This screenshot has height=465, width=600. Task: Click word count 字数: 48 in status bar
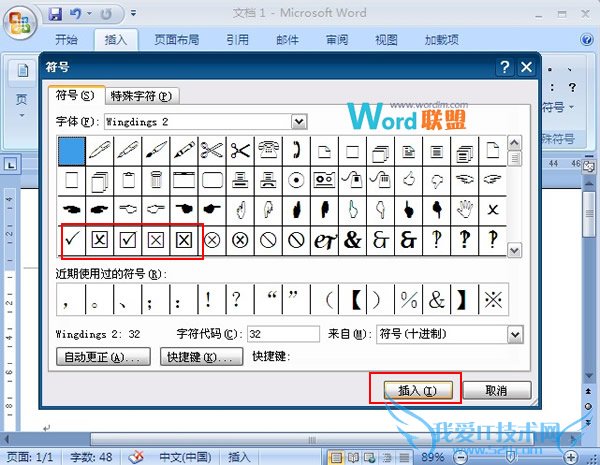coord(91,457)
